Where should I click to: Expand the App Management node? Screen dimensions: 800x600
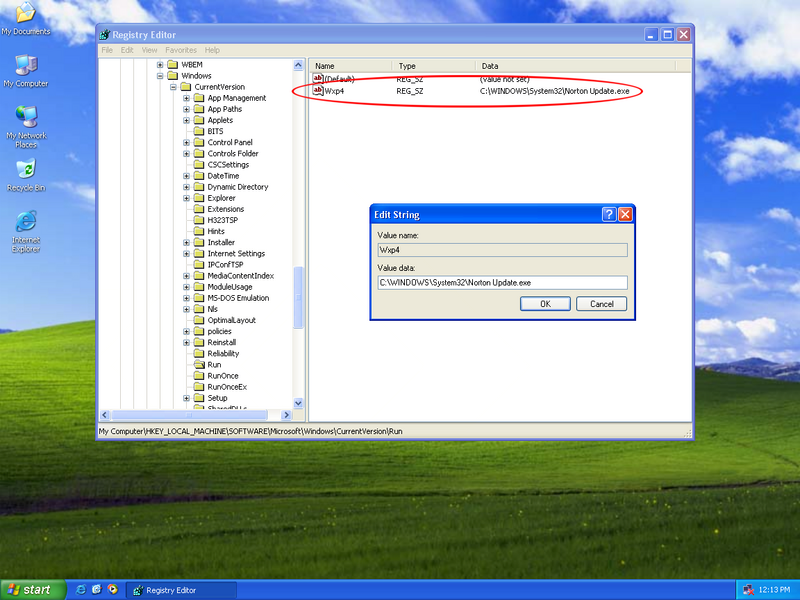(x=186, y=98)
